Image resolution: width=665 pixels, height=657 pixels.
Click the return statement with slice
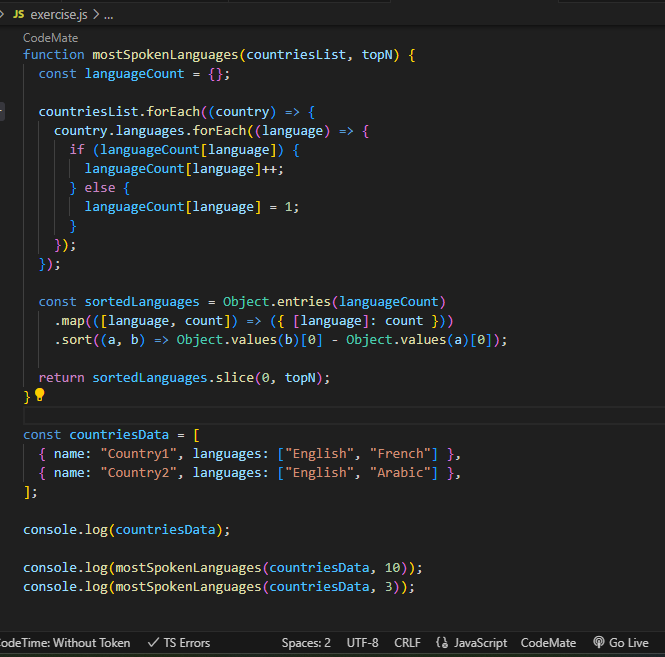coord(184,378)
